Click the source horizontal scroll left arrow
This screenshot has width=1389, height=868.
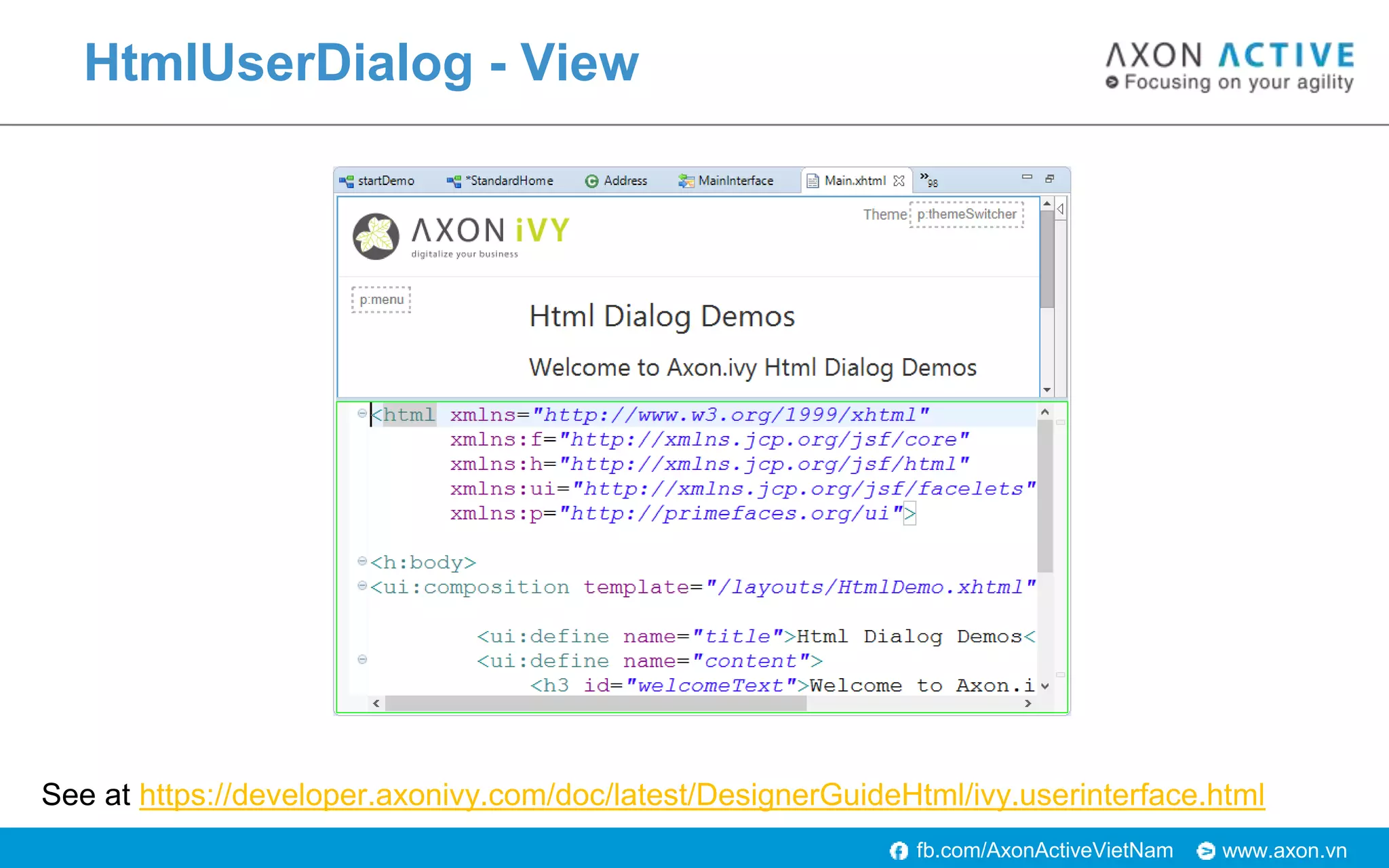tap(376, 704)
